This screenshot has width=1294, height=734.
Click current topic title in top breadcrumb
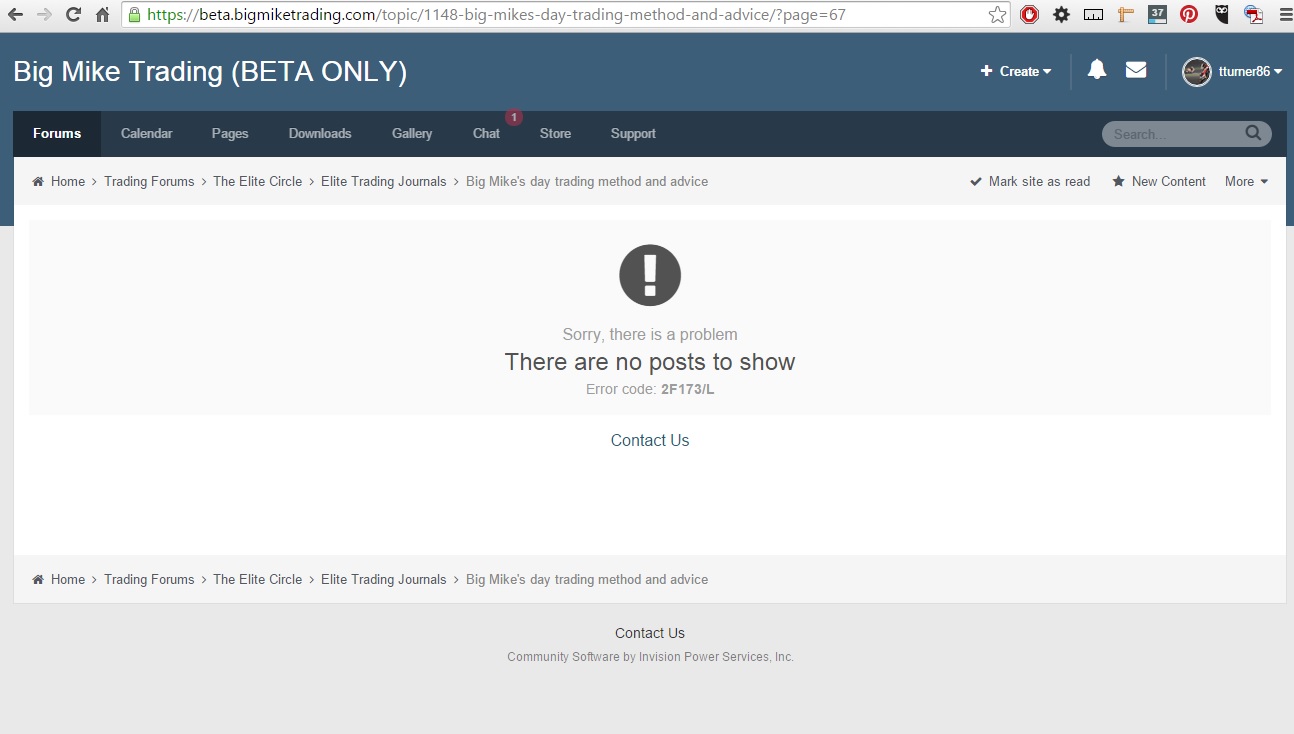(587, 182)
